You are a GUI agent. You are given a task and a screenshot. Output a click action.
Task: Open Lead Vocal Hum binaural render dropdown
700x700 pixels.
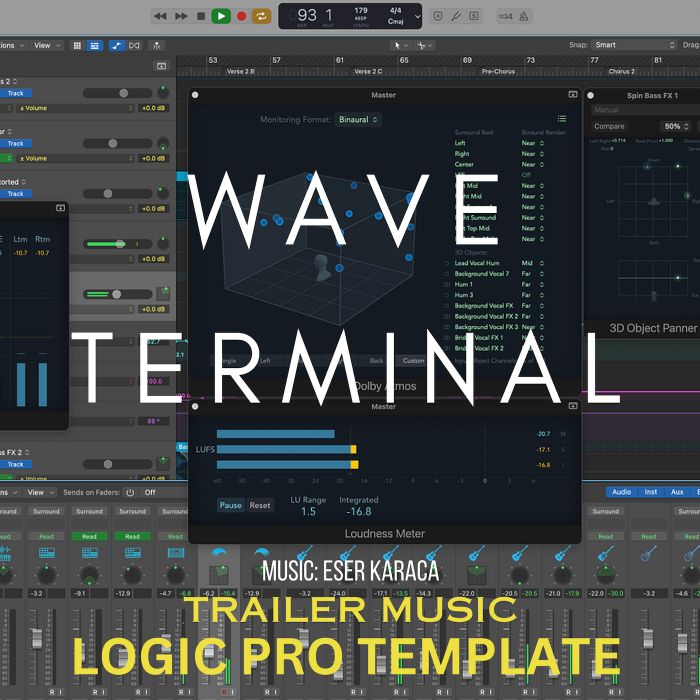click(533, 263)
